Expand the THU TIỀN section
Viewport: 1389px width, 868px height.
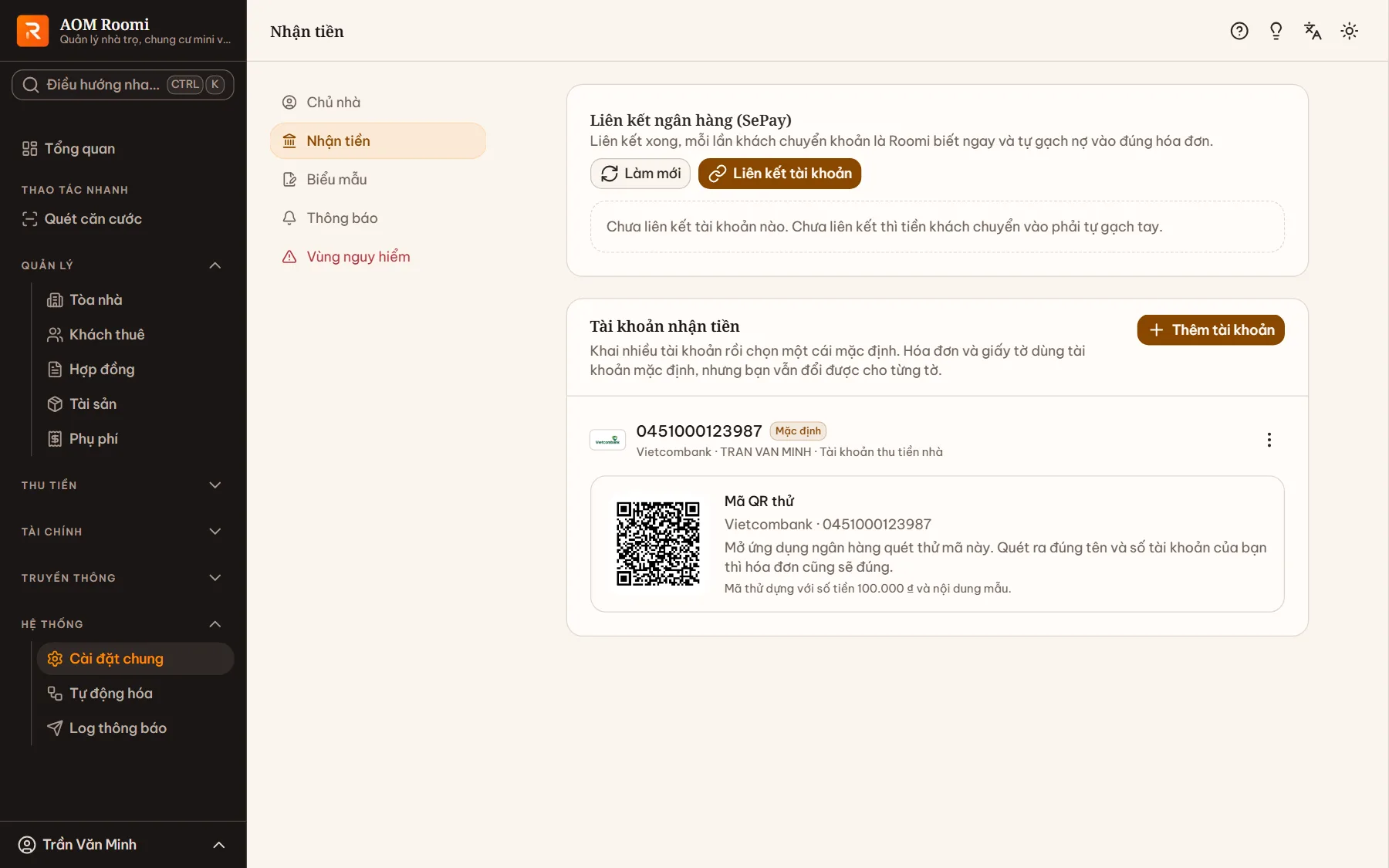[x=123, y=485]
